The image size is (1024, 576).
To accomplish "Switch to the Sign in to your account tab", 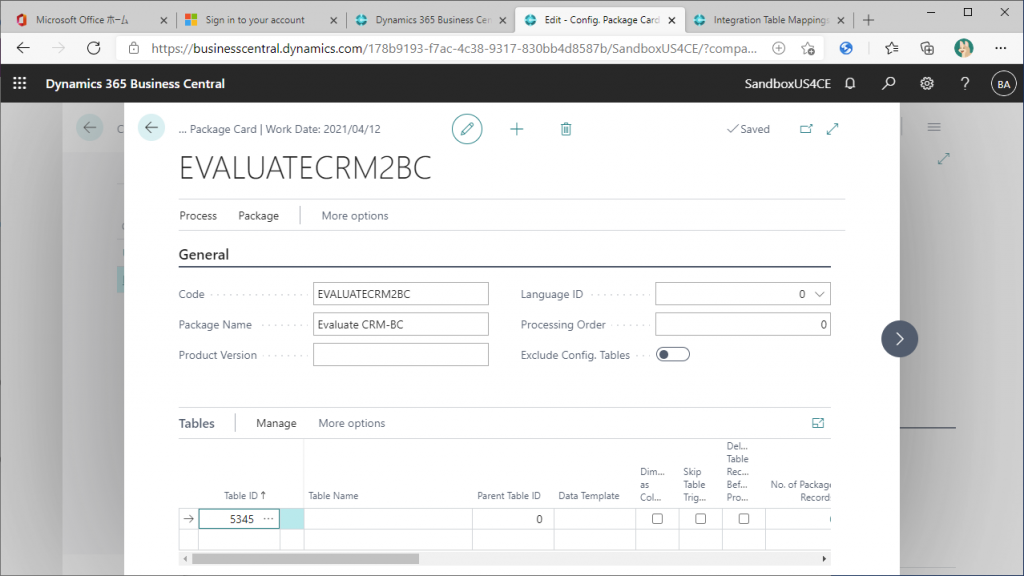I will 261,20.
